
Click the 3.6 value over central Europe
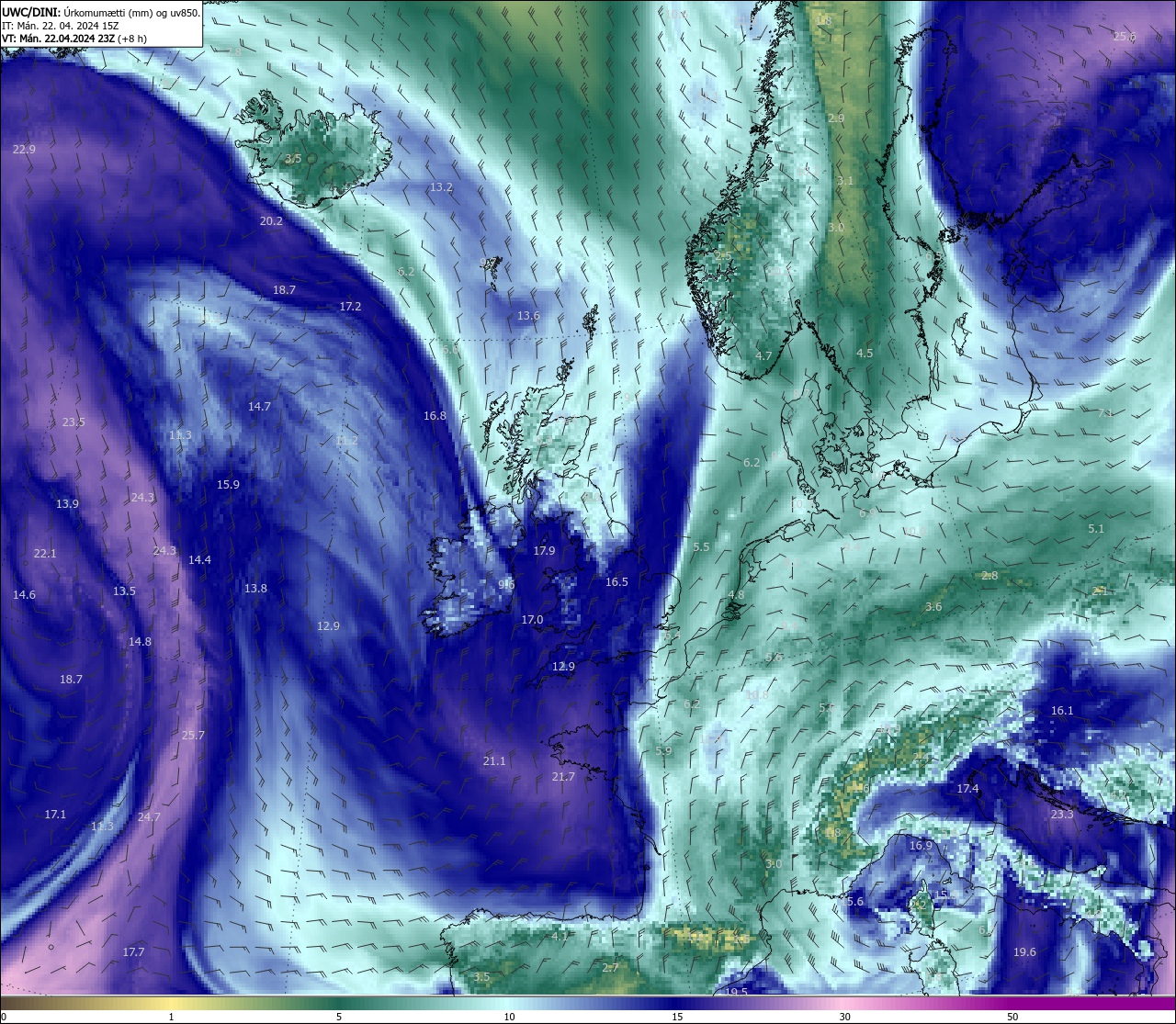[933, 607]
